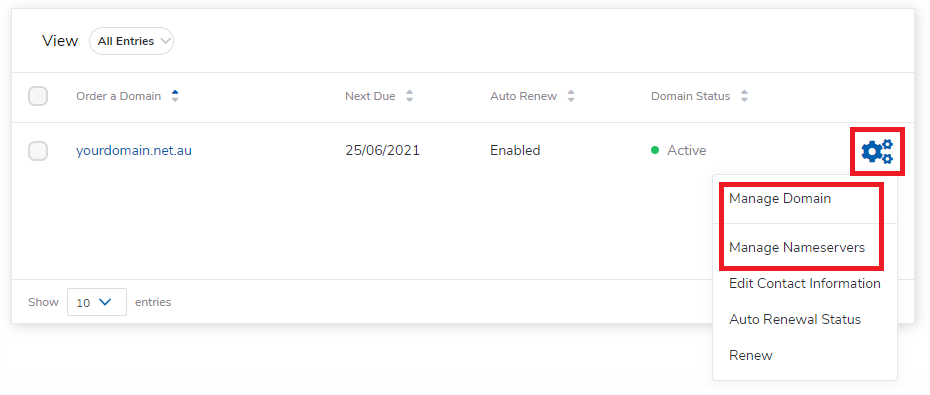Open the entries count dropdown showing 10
930x395 pixels.
(x=97, y=302)
